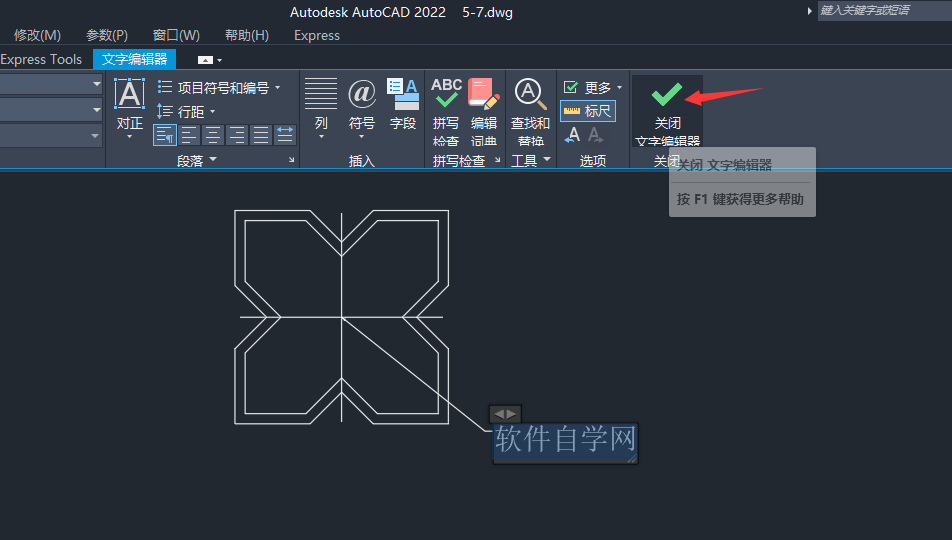
Task: Click the undo arrow icon
Action: click(572, 135)
